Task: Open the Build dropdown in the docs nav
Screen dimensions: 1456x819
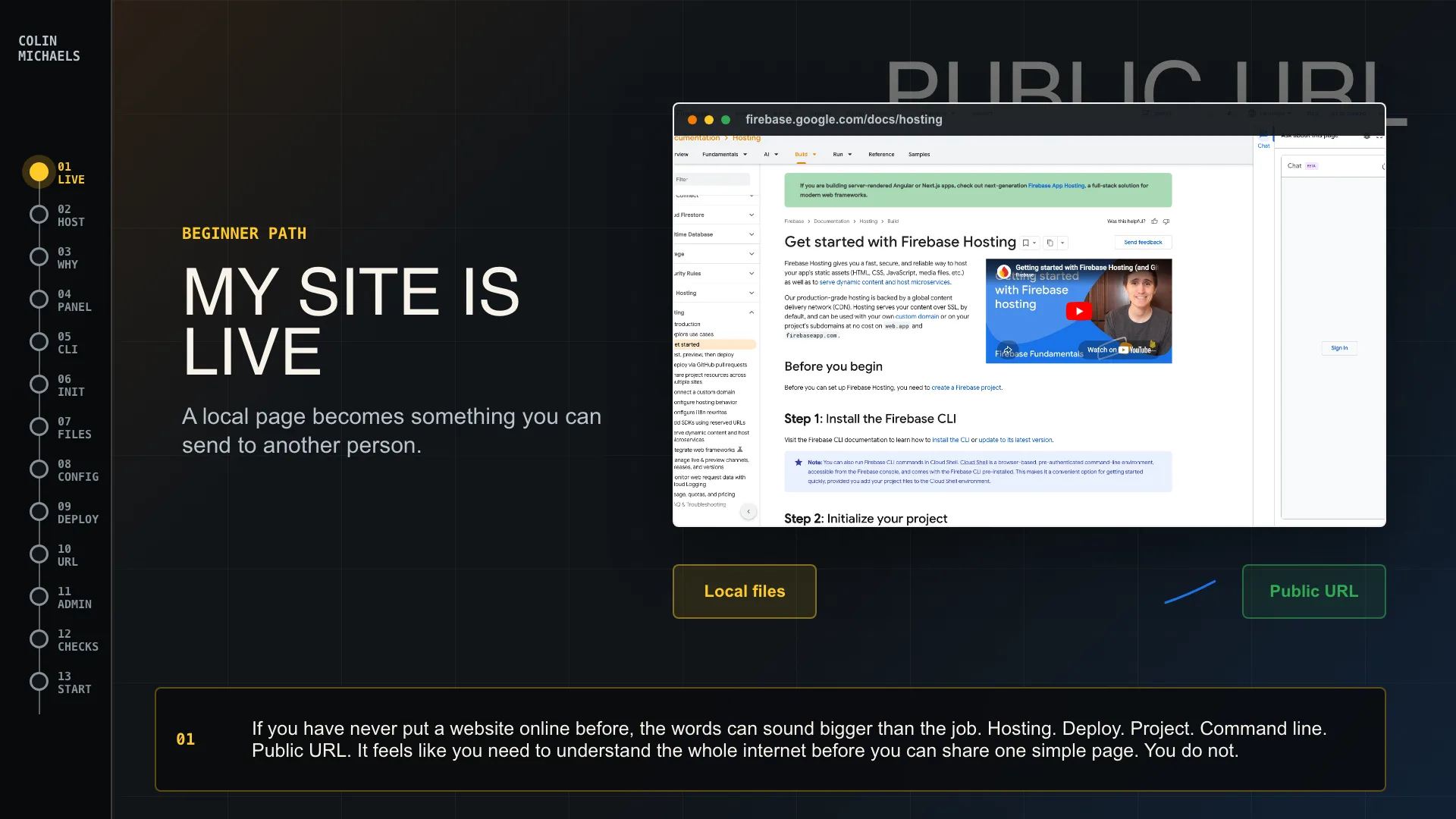Action: [x=805, y=154]
